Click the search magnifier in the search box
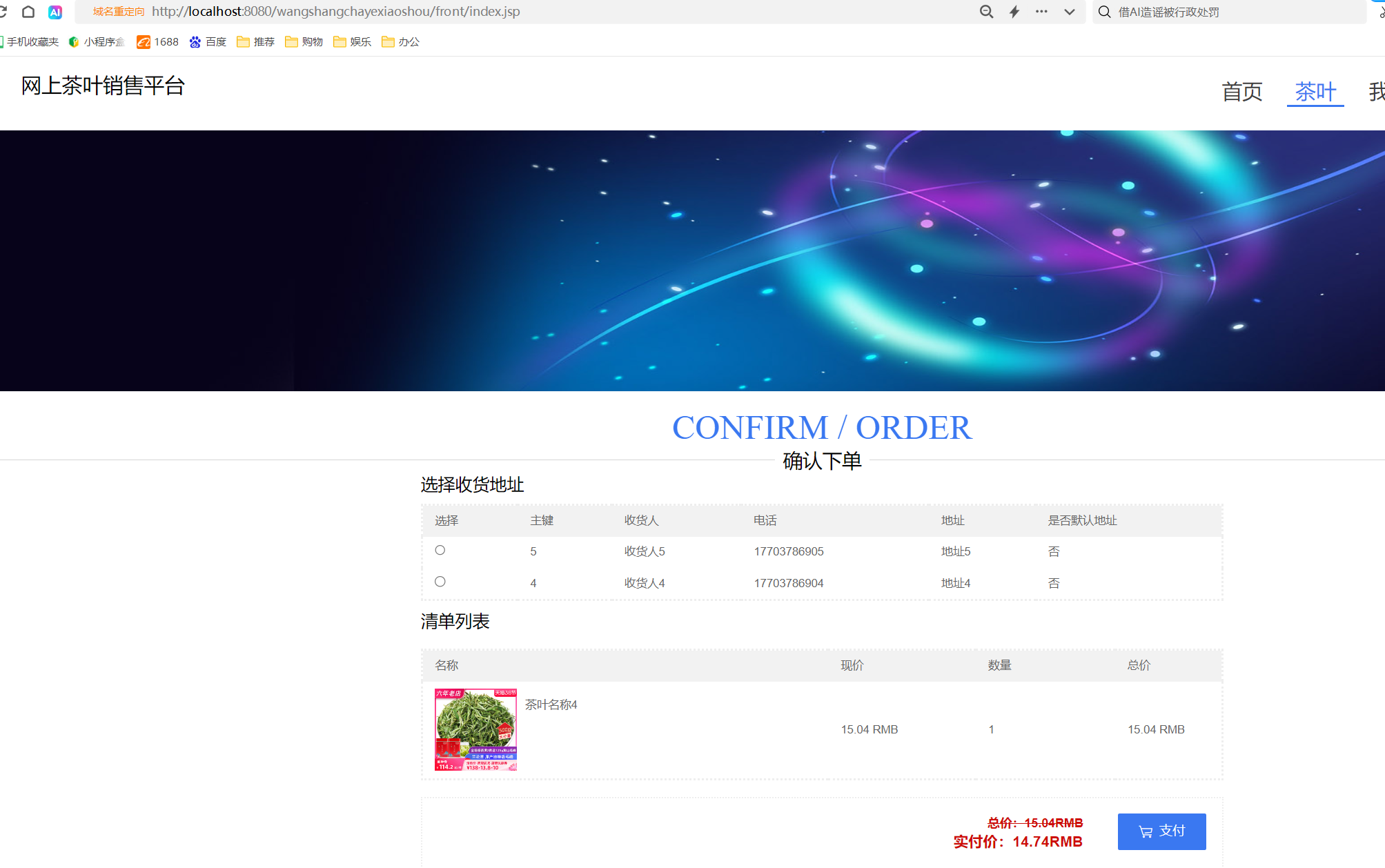This screenshot has height=868, width=1385. point(1104,12)
